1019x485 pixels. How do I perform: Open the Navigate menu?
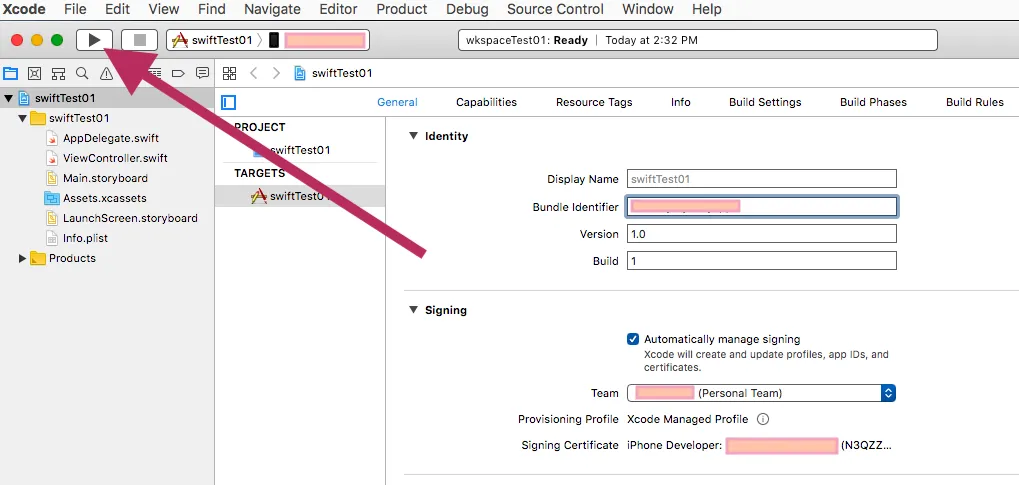(x=272, y=9)
